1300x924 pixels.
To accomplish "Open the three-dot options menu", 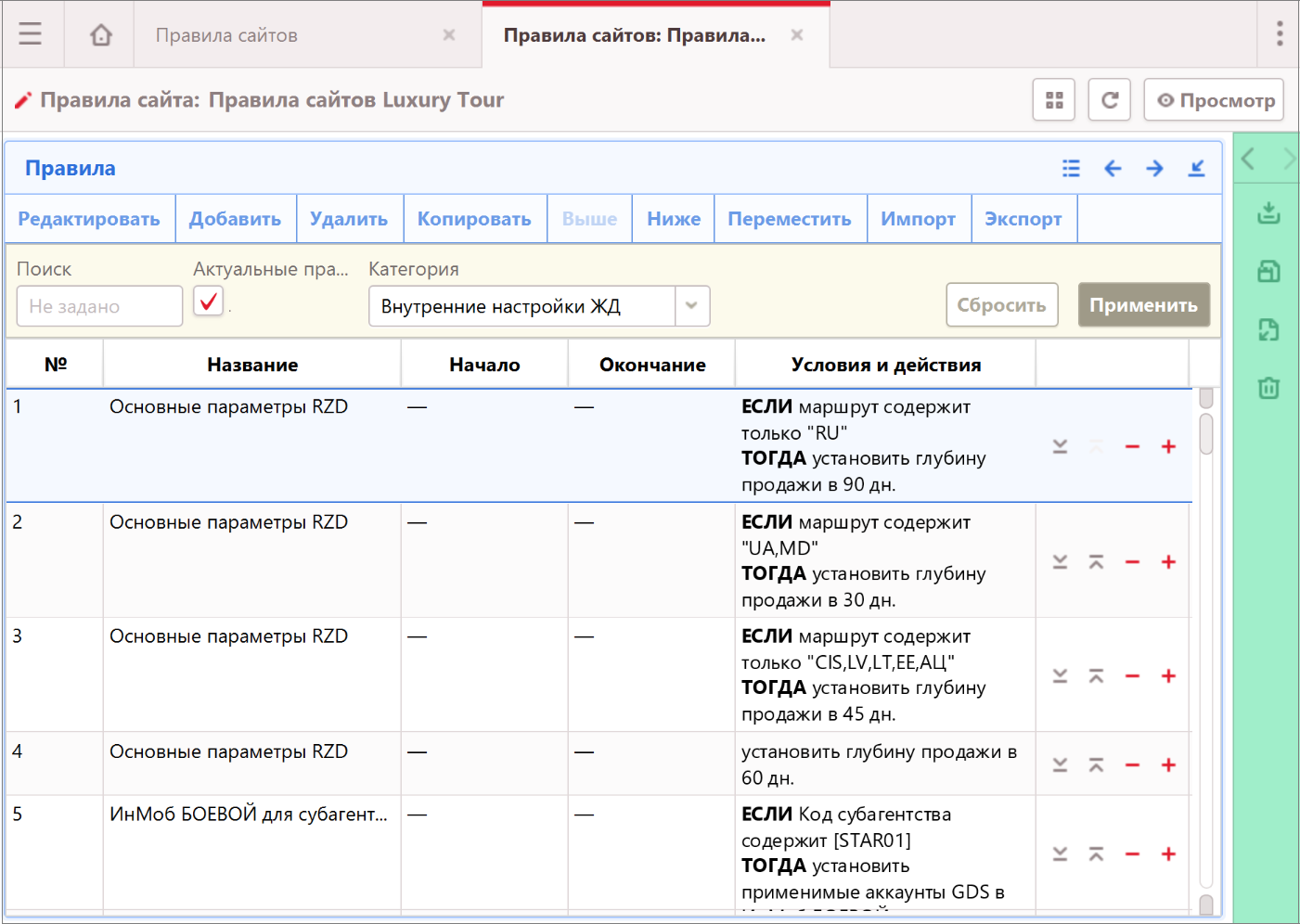I will tap(1279, 34).
